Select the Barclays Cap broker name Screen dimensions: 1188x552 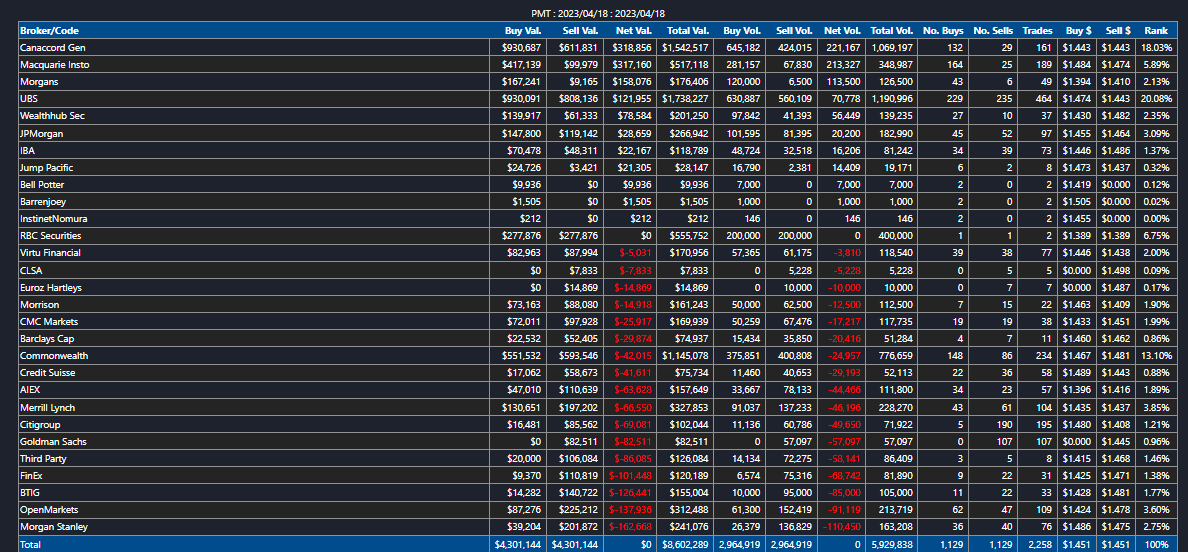coord(47,338)
